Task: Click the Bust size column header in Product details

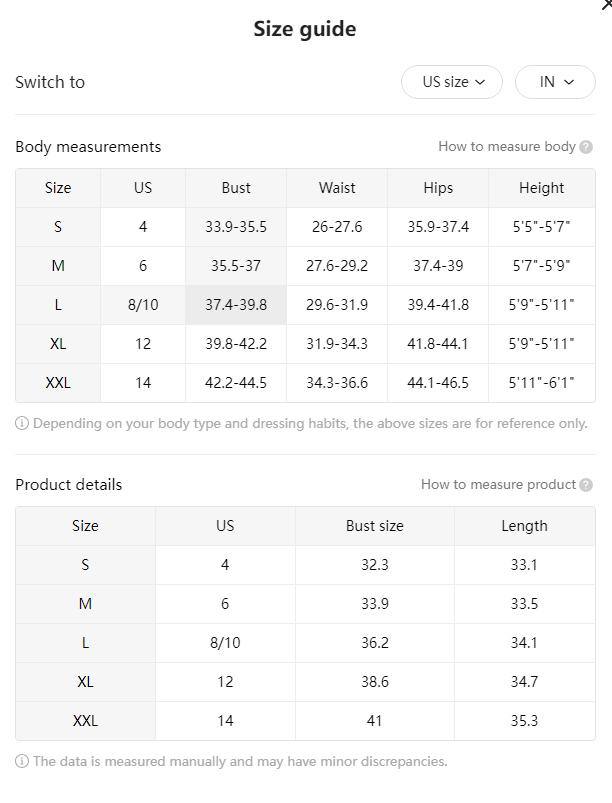Action: click(x=375, y=526)
